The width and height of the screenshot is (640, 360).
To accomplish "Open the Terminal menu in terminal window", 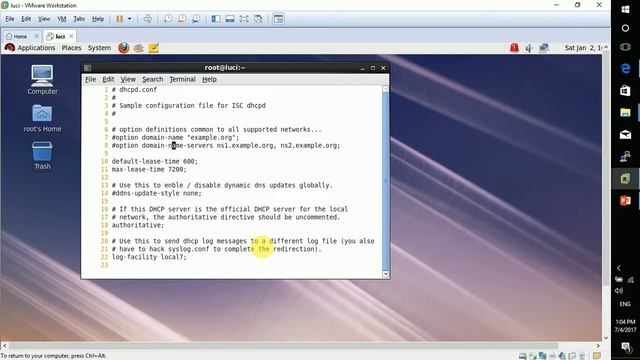I will (x=182, y=79).
